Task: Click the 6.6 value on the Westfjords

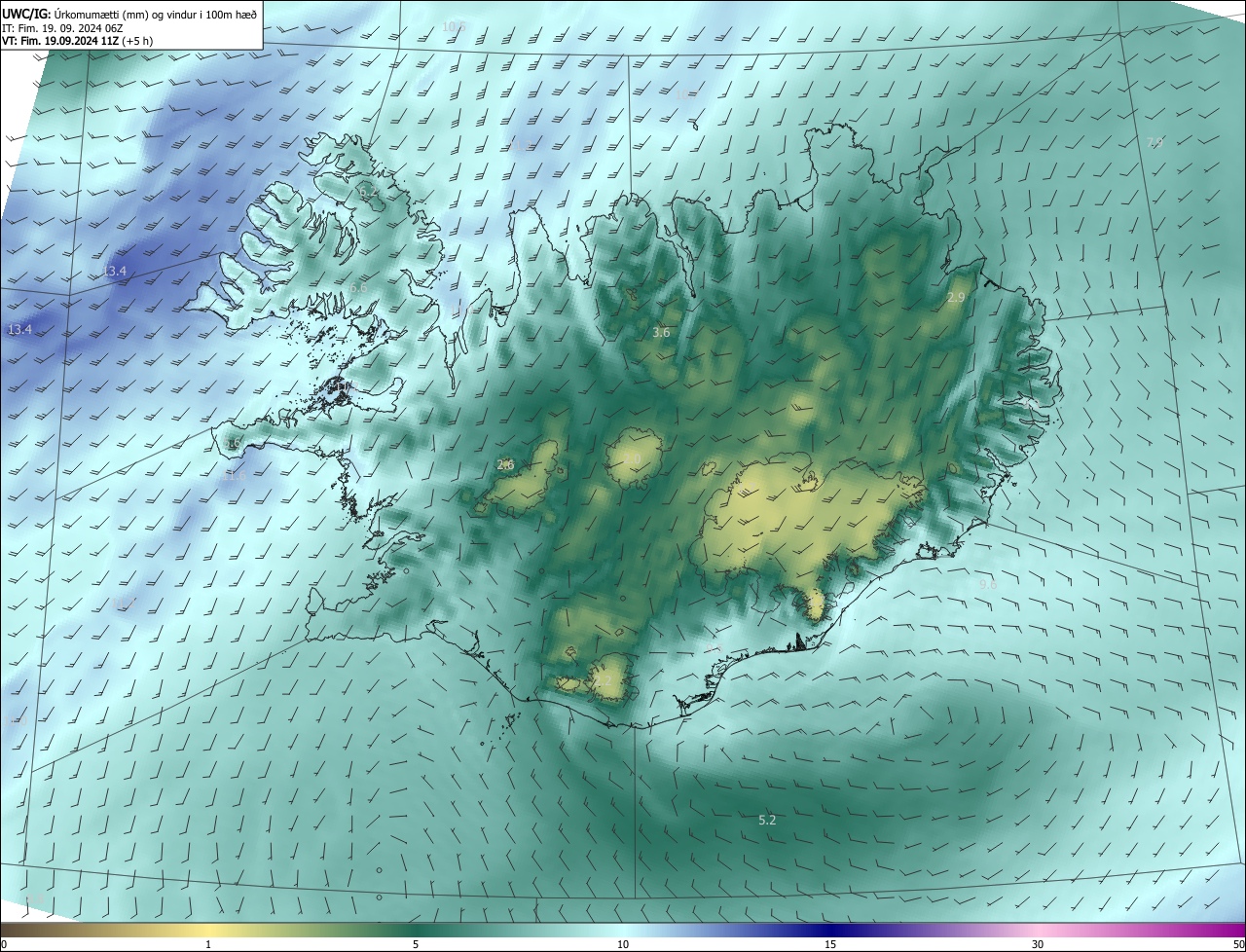Action: tap(358, 288)
